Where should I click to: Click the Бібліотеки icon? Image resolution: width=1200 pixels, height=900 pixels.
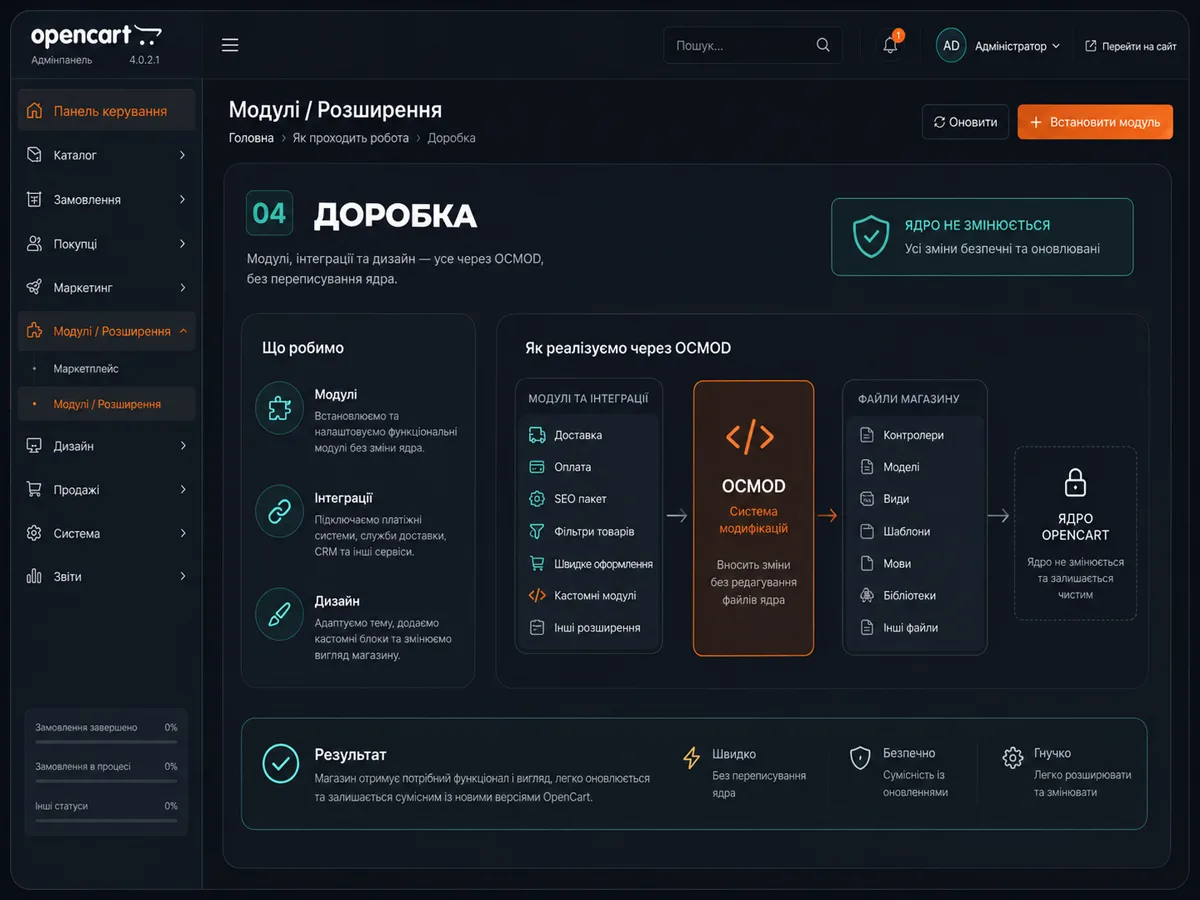coord(867,595)
